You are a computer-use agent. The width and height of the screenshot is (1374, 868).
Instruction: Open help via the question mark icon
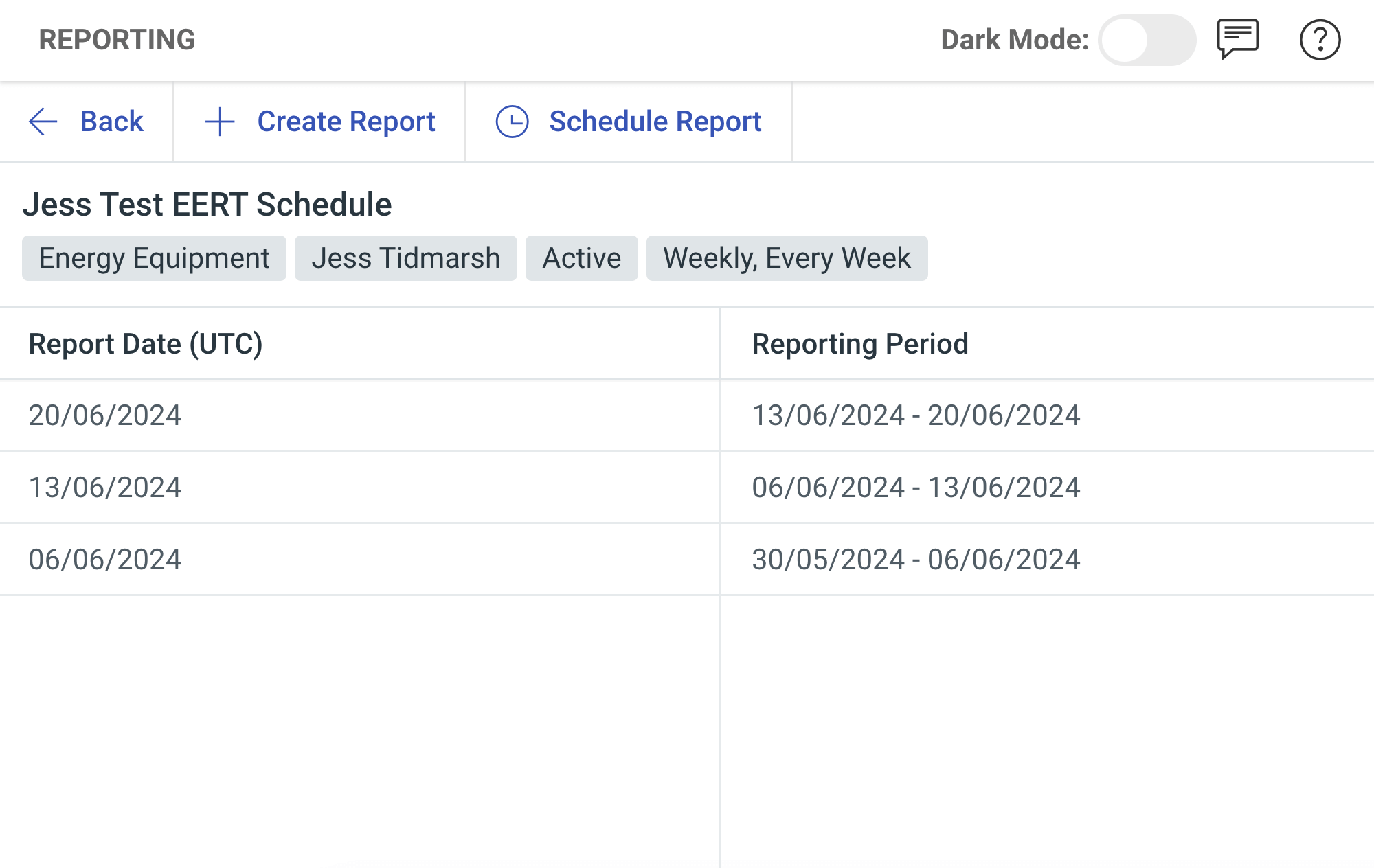coord(1320,40)
